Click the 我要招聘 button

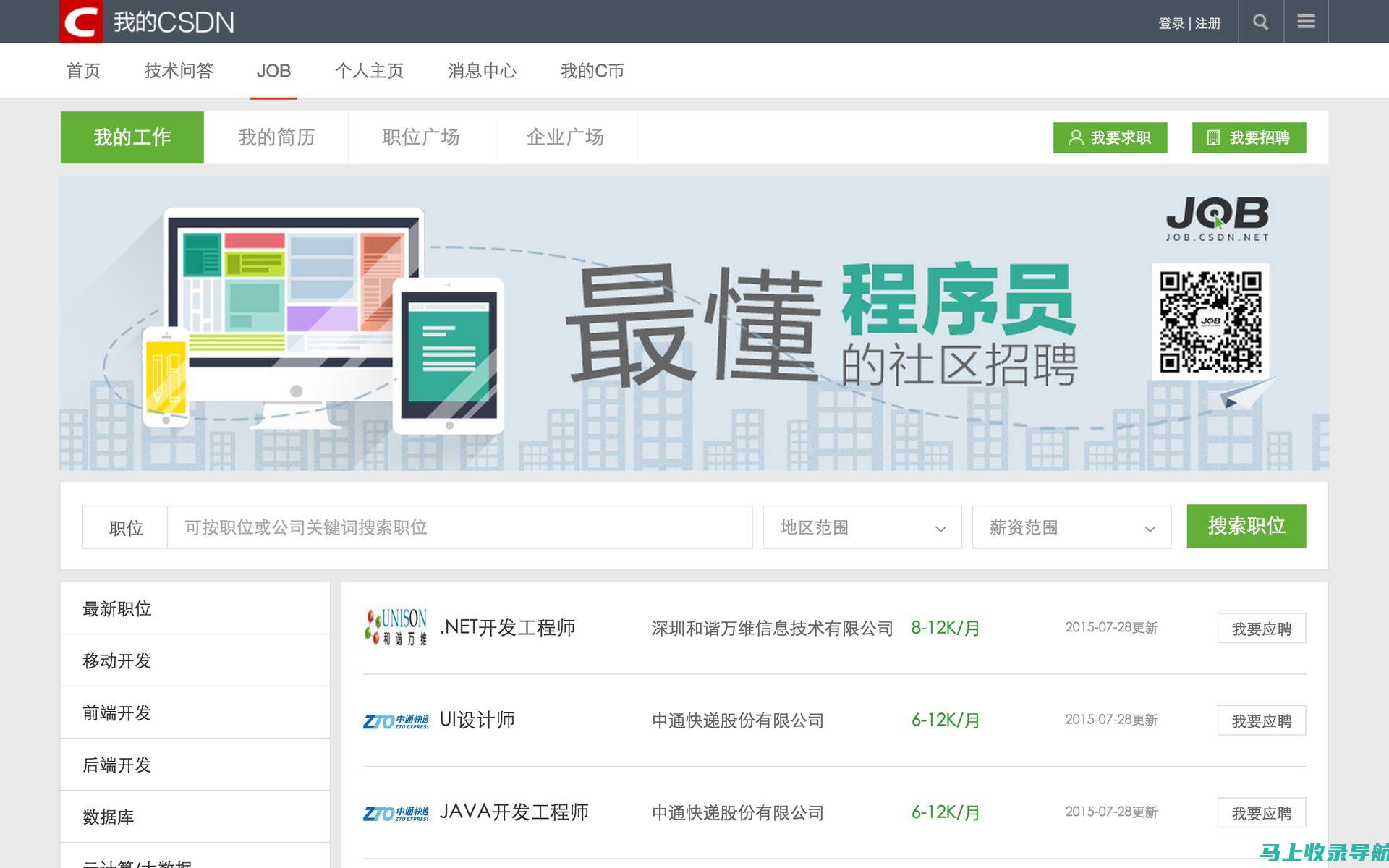click(1249, 137)
